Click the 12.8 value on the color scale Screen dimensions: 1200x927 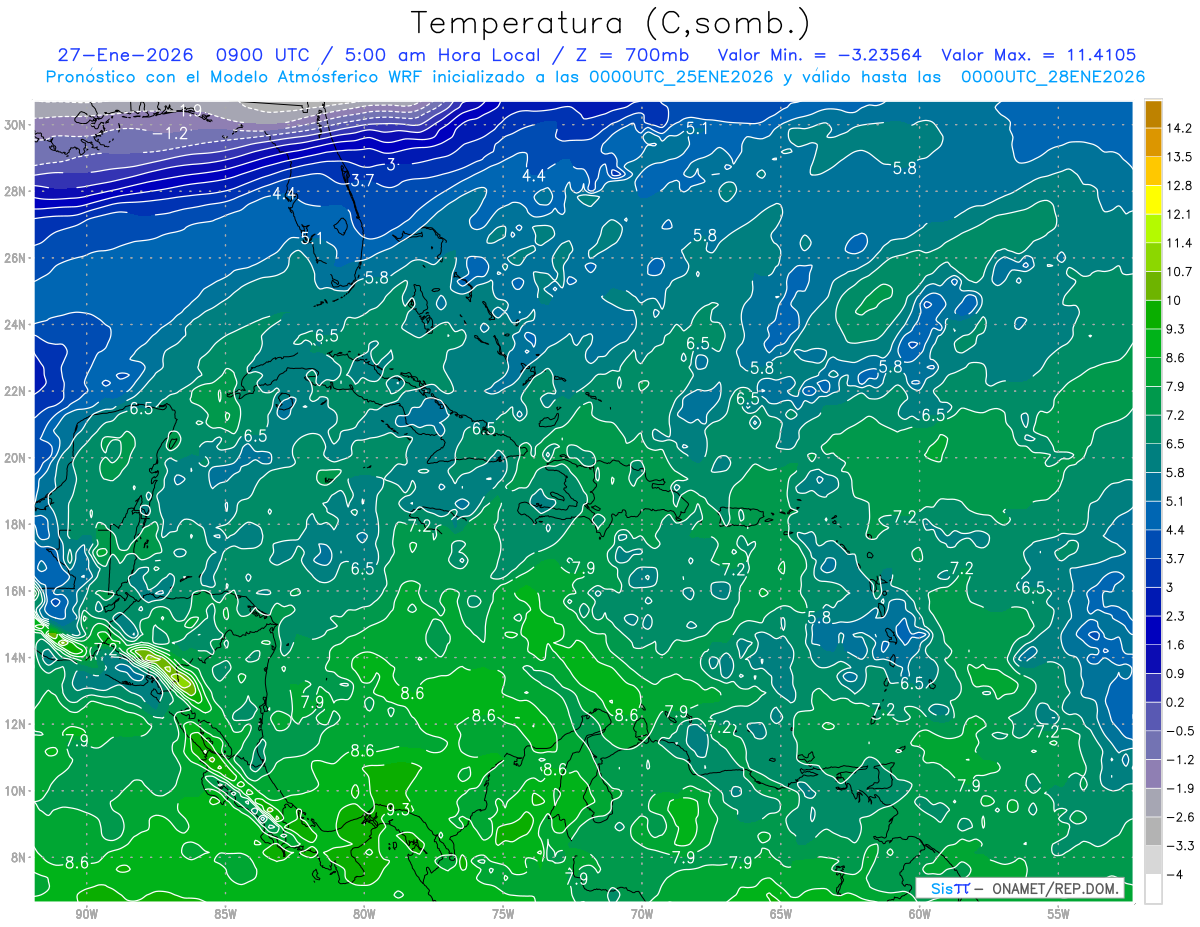[x=1178, y=185]
